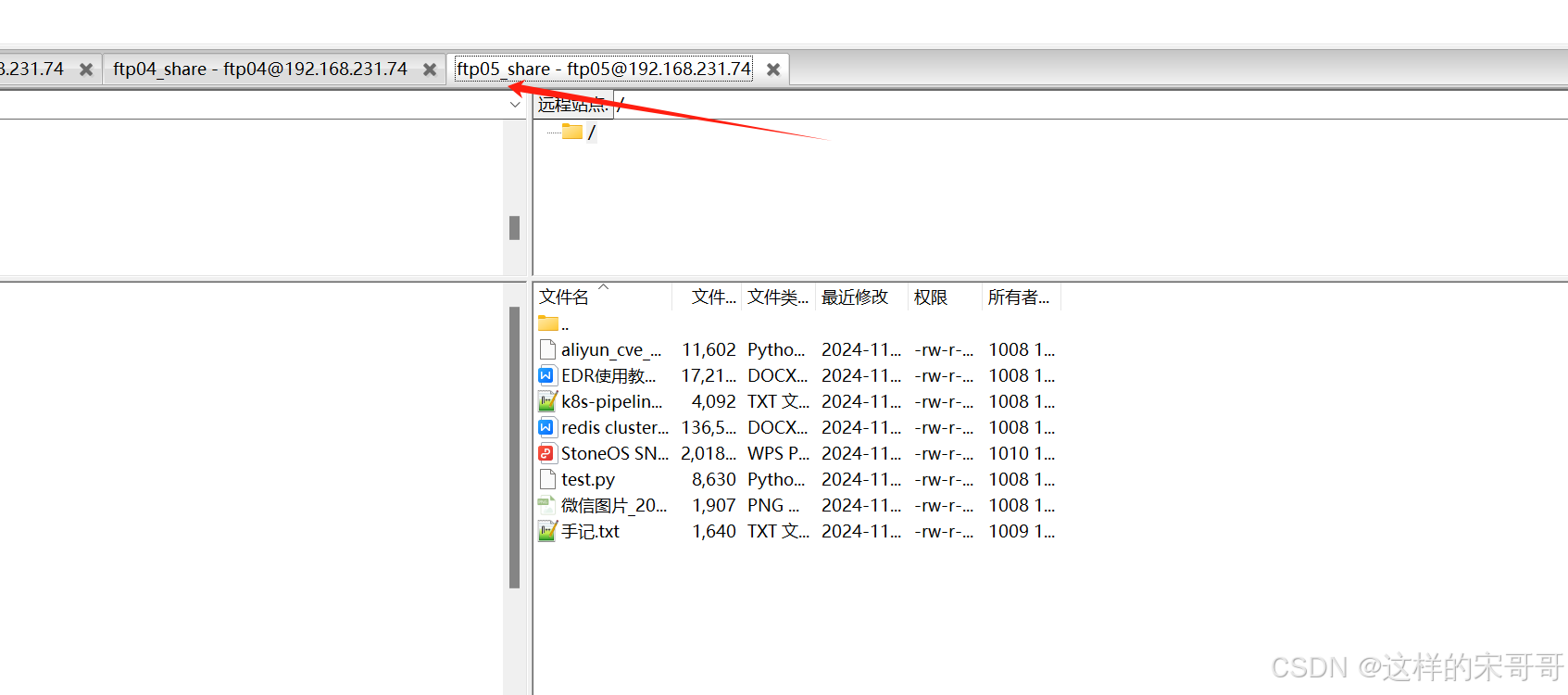The width and height of the screenshot is (1568, 695).
Task: Click aliyun_cve file icon
Action: point(547,349)
